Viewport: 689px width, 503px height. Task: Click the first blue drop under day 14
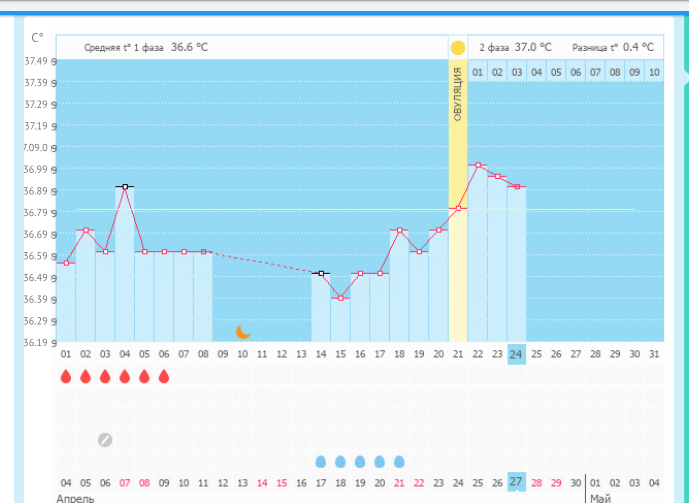[321, 461]
